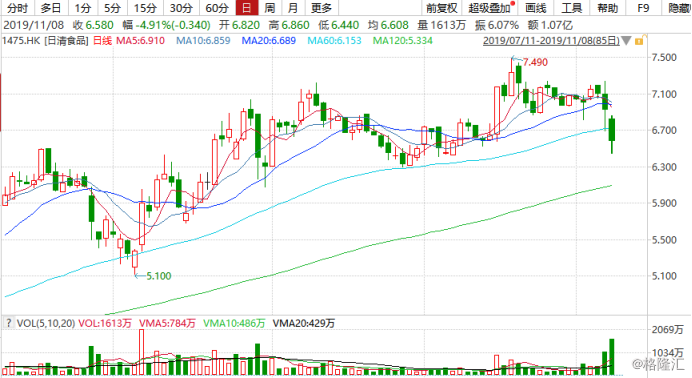Click the 额 1.07亿 turnover value

point(549,25)
